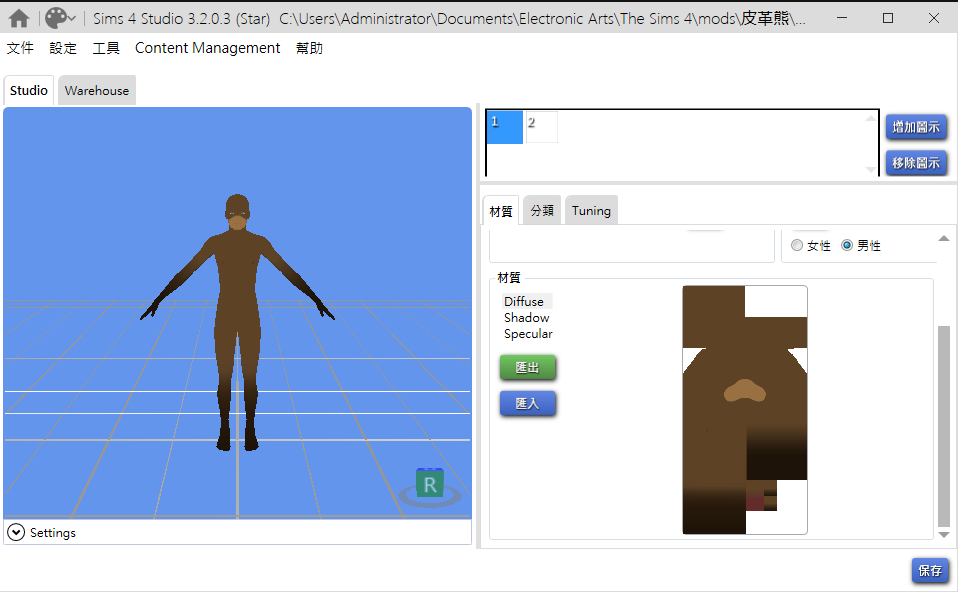Click the materials panel scroll up arrow

[944, 238]
